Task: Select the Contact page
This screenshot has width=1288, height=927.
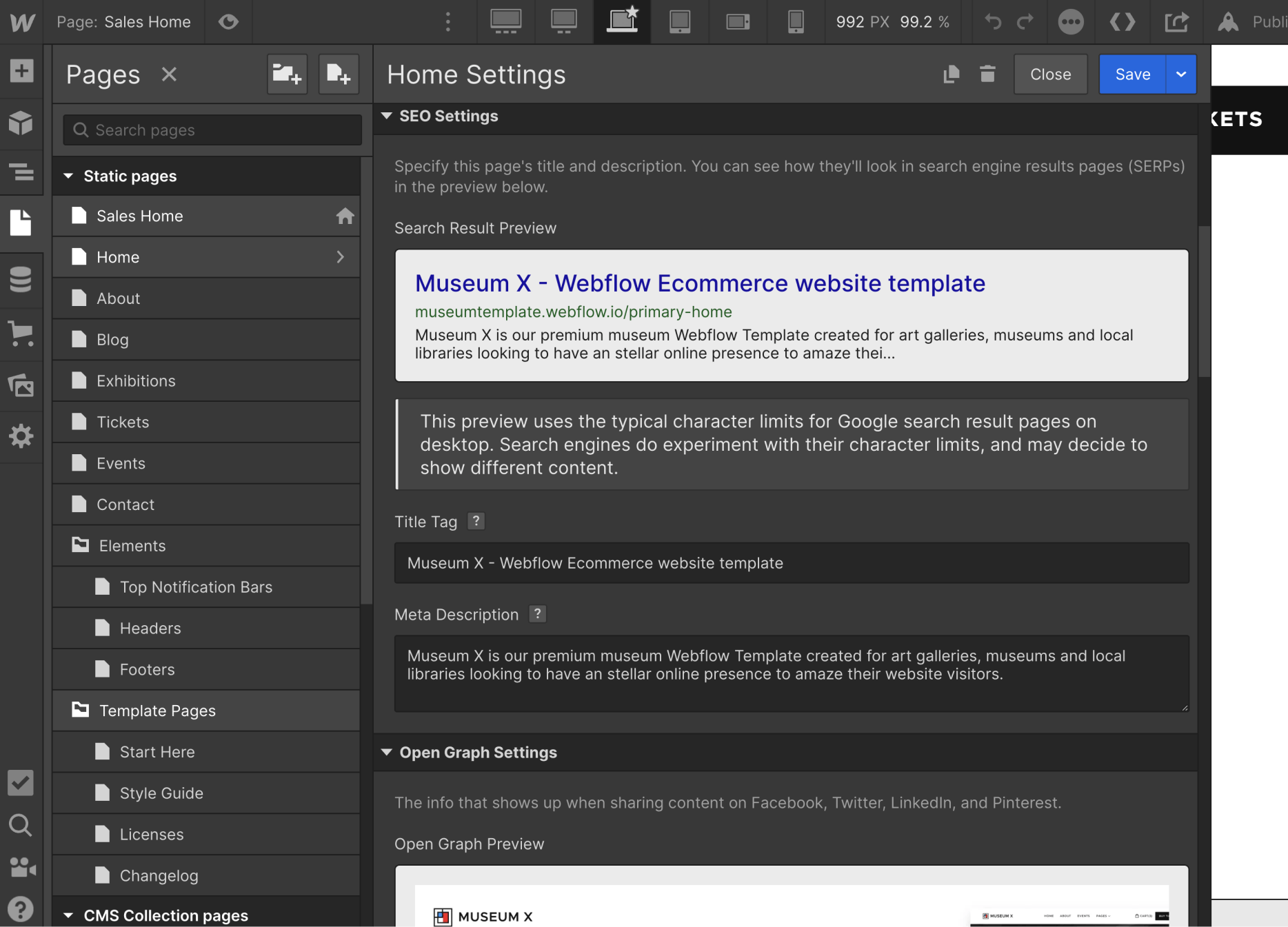Action: click(206, 505)
